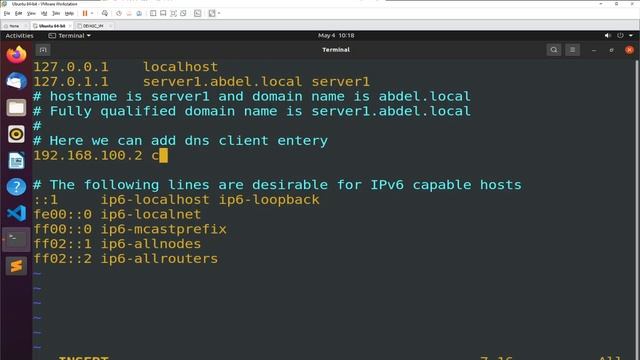Open the Files manager dock icon

click(x=16, y=108)
